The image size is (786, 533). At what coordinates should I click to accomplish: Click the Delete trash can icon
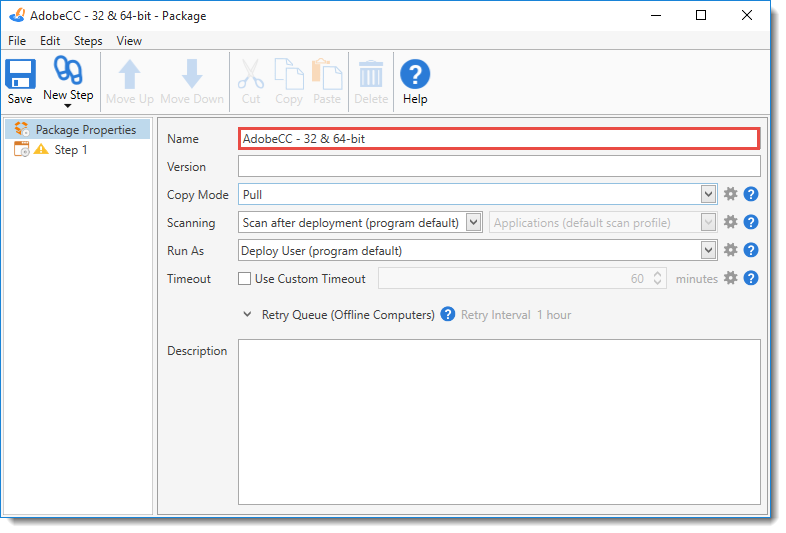(371, 74)
